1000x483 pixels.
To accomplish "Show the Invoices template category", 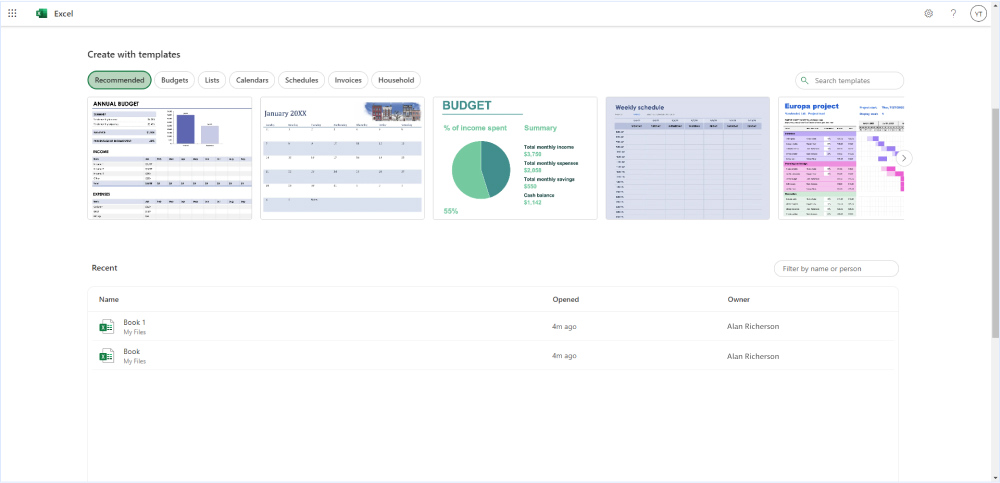I will (x=348, y=80).
